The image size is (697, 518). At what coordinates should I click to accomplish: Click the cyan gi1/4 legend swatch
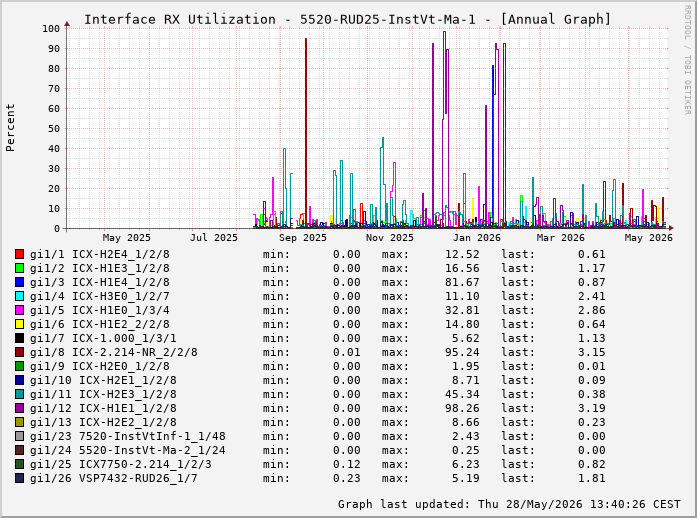point(19,296)
